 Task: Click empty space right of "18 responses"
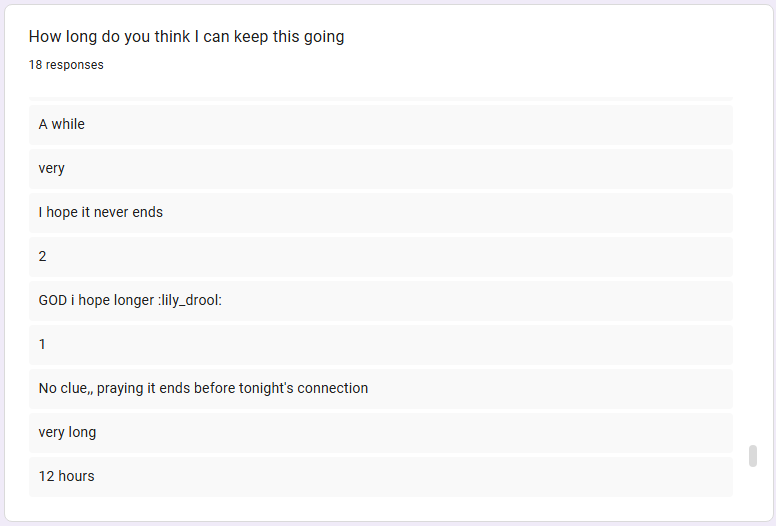tap(400, 65)
